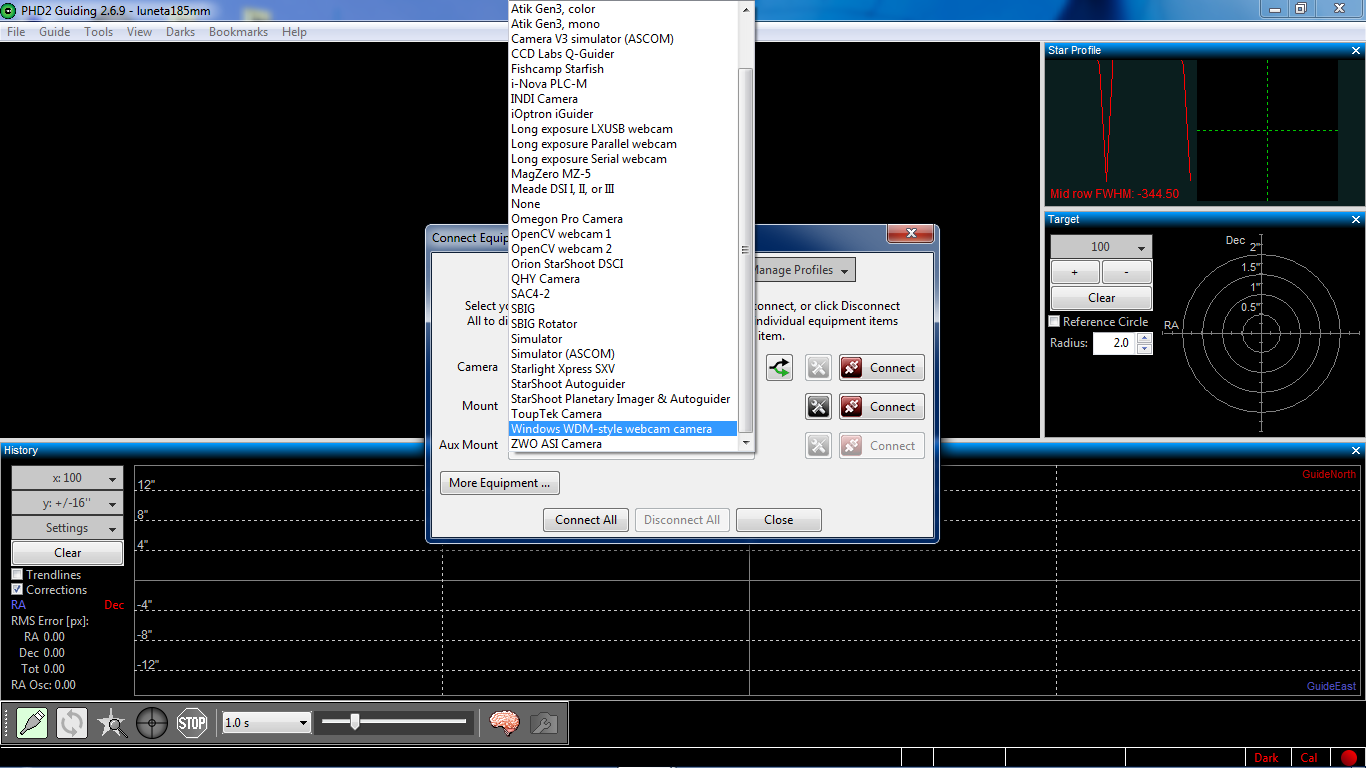Select QHY Camera from the list
Screen dimensions: 1366x768
tap(623, 279)
